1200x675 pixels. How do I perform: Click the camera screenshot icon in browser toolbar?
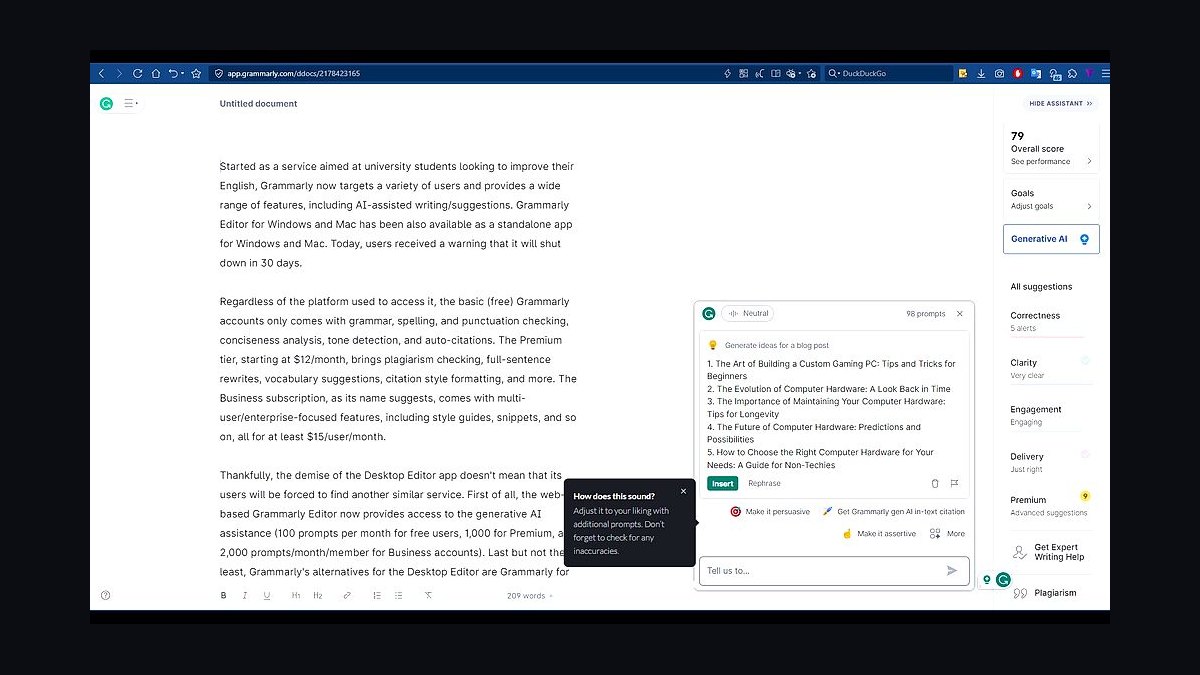pyautogui.click(x=999, y=73)
